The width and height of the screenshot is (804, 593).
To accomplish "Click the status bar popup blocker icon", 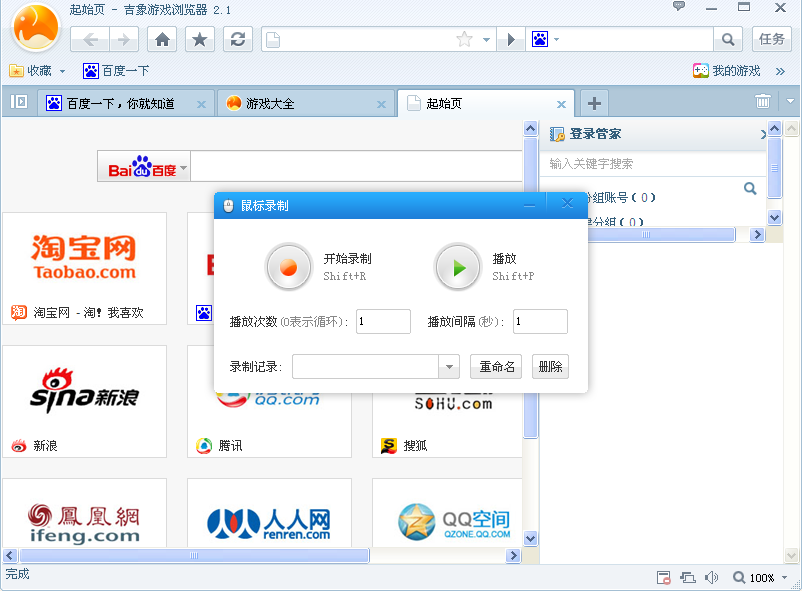I will (664, 578).
